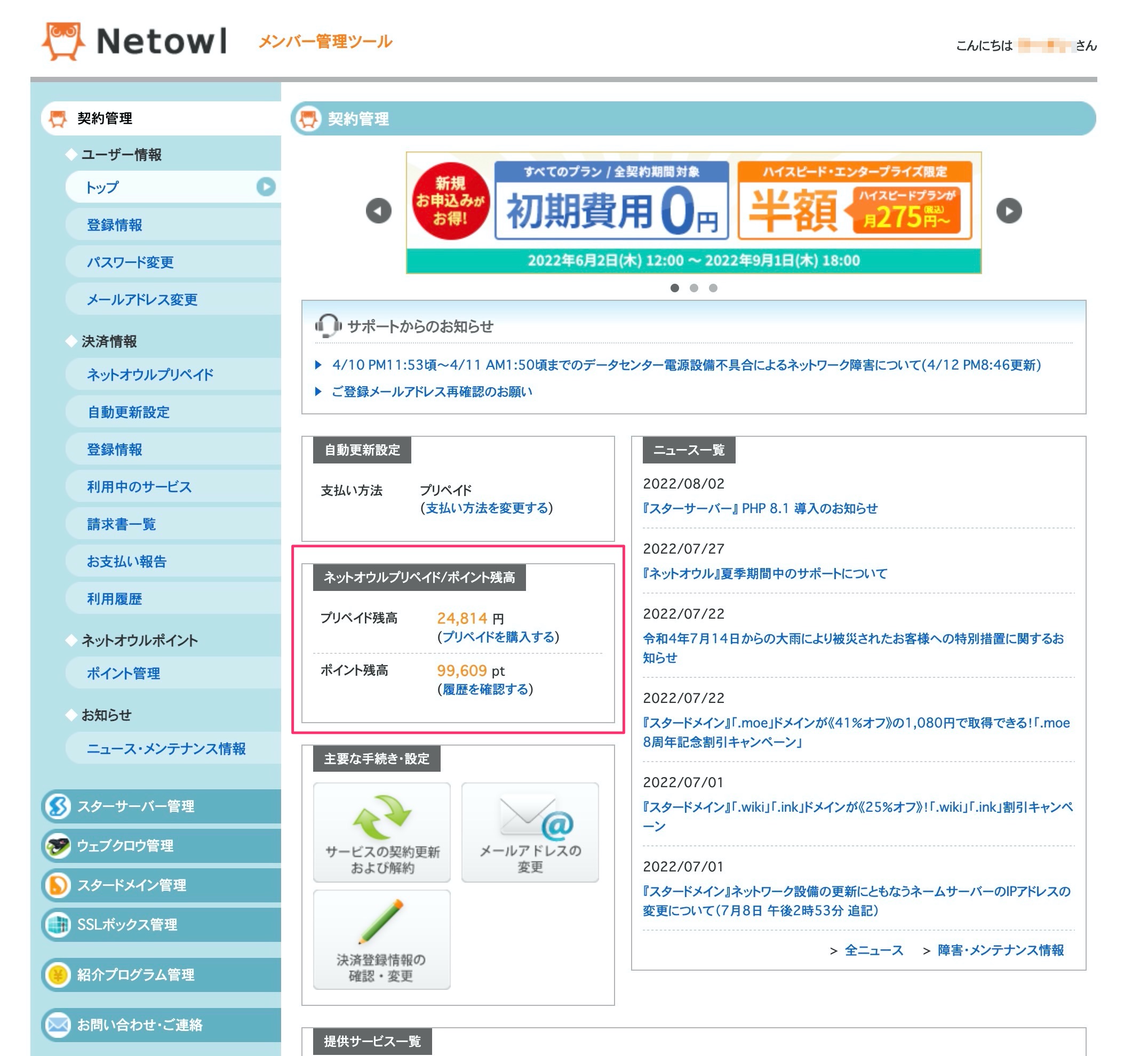The width and height of the screenshot is (1148, 1056).
Task: Open the PHP 8.1 導入のお知らせ news
Action: [x=760, y=509]
